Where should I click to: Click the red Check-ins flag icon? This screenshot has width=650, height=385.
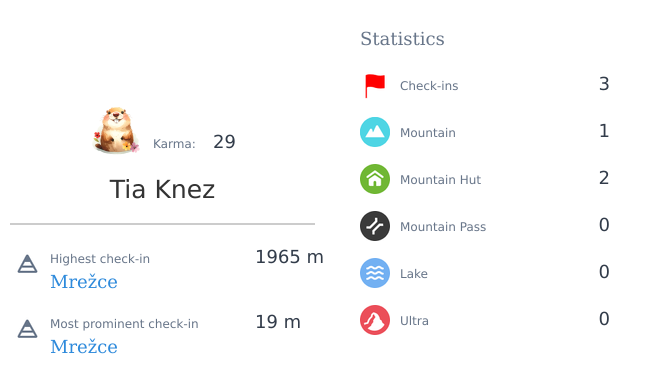click(x=375, y=86)
